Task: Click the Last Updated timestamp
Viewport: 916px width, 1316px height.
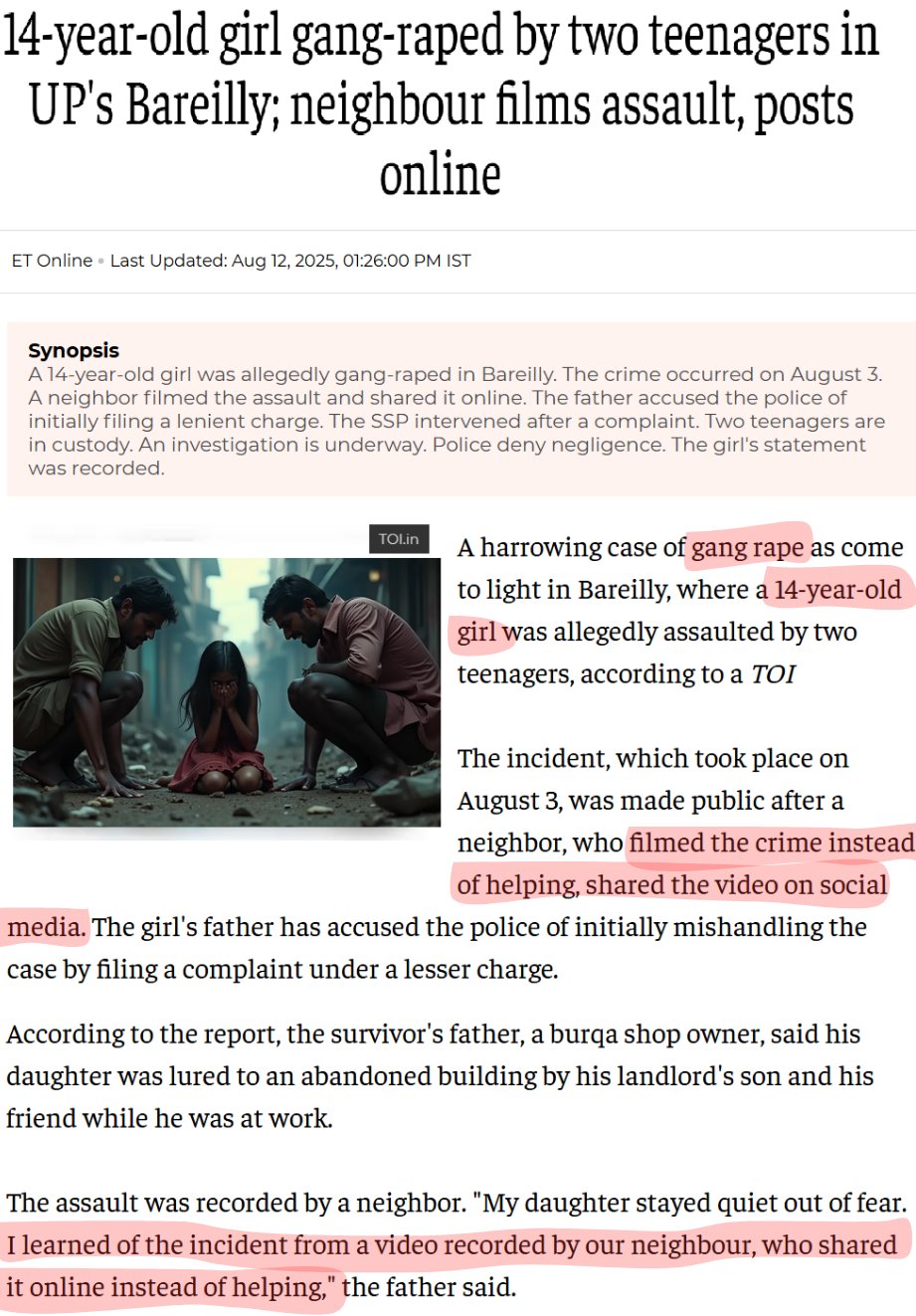Action: pos(290,261)
